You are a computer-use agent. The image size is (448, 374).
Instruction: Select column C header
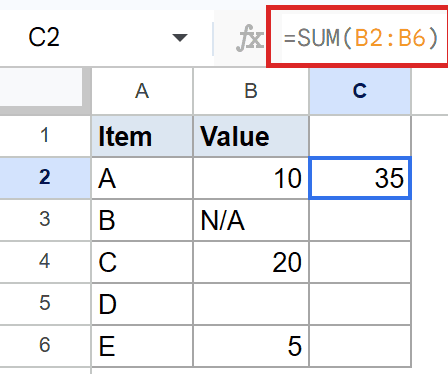pyautogui.click(x=360, y=91)
